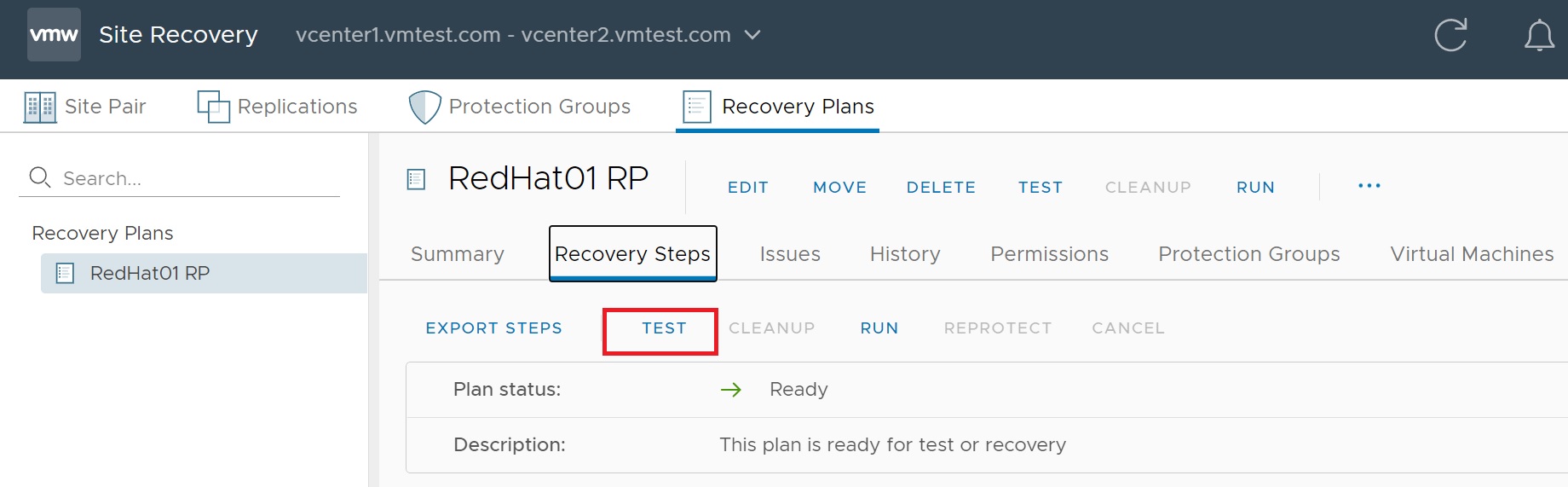Viewport: 1568px width, 487px height.
Task: Click the highlighted TEST button
Action: (663, 328)
